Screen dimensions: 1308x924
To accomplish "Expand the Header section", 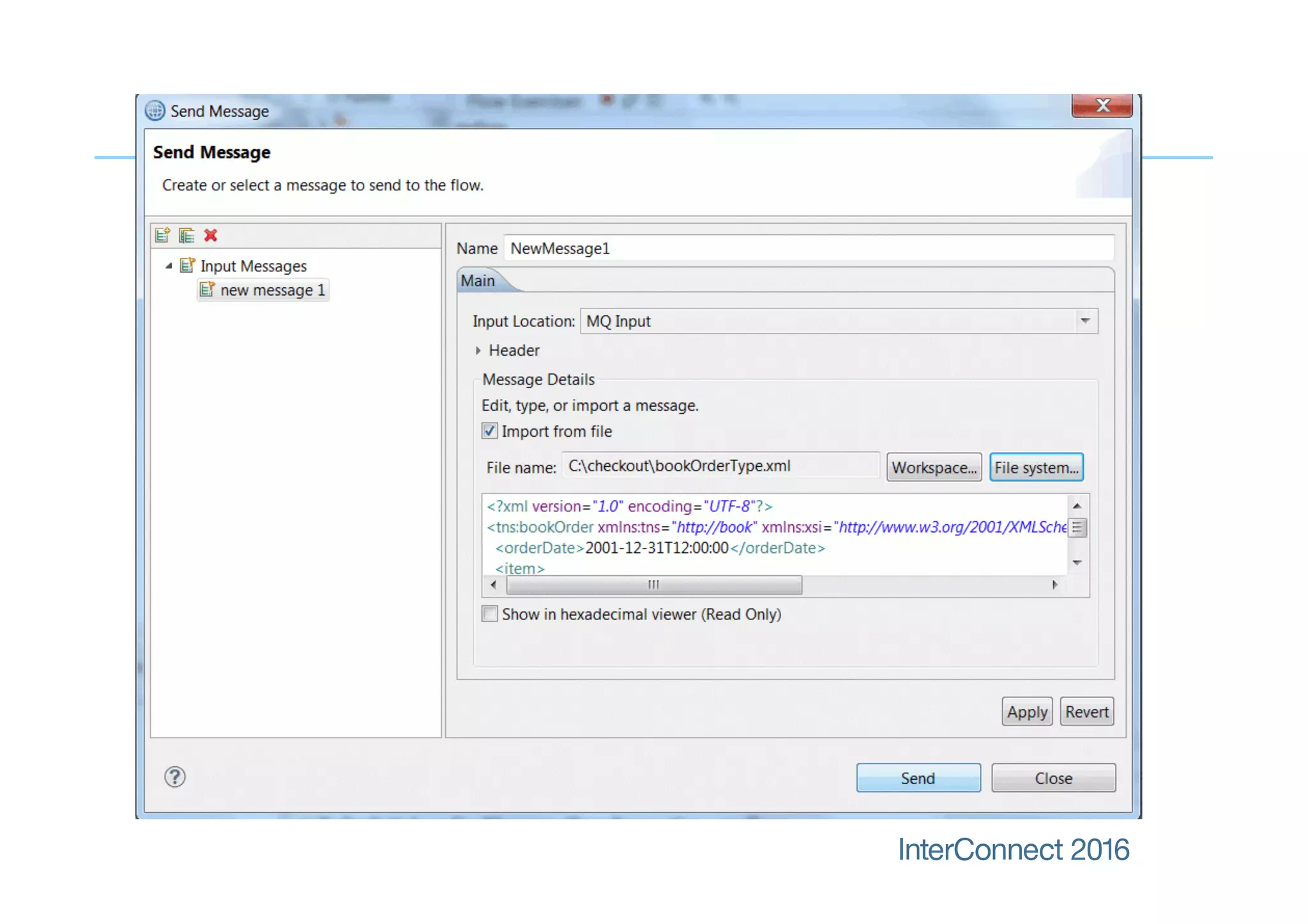I will pyautogui.click(x=478, y=351).
